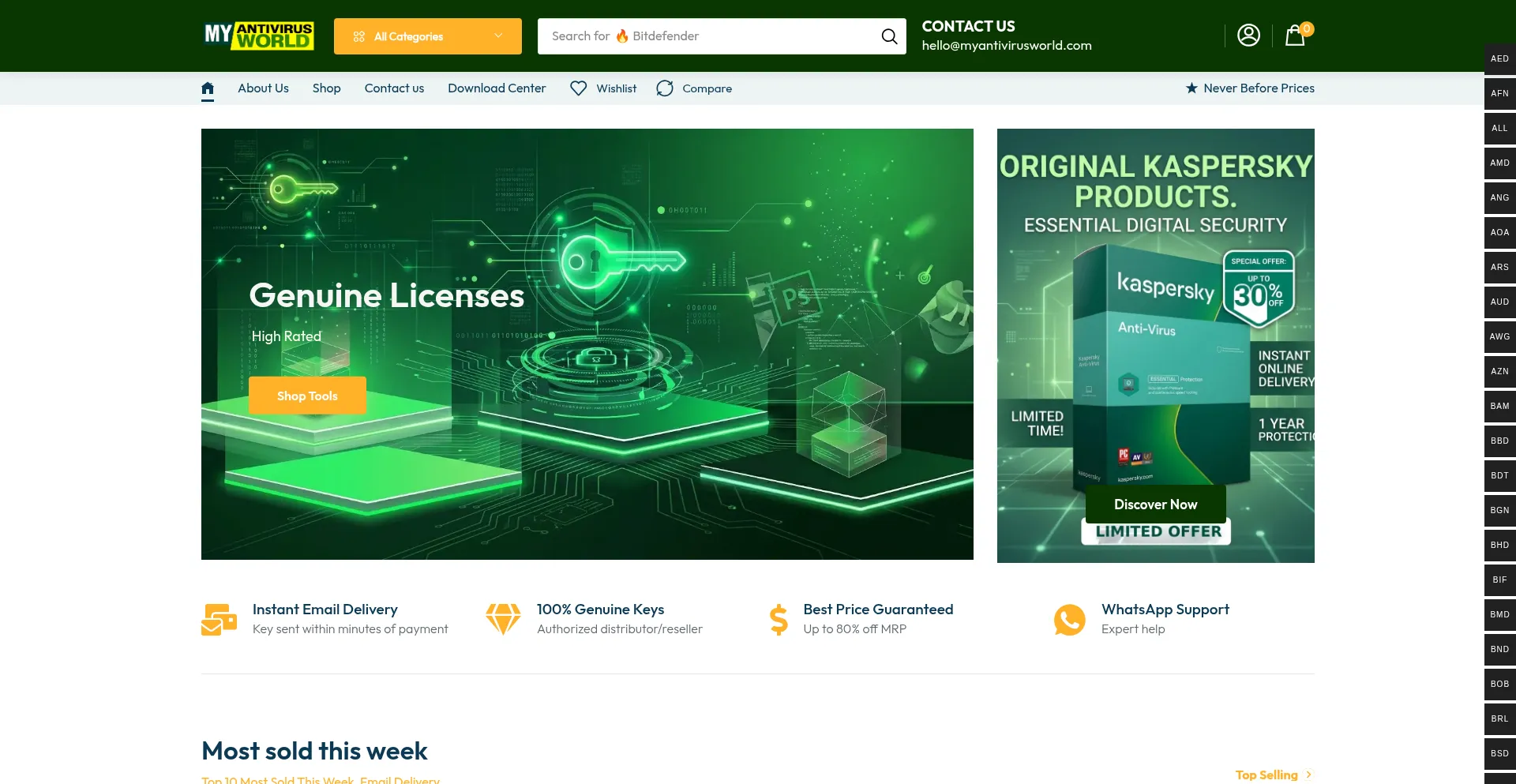Choose BBD currency
Image resolution: width=1516 pixels, height=784 pixels.
[x=1499, y=441]
